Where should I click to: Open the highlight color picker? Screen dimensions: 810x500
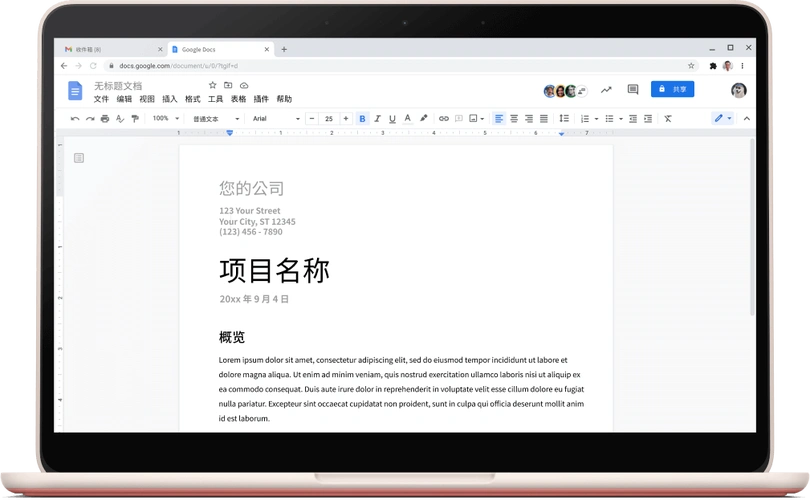(x=424, y=118)
